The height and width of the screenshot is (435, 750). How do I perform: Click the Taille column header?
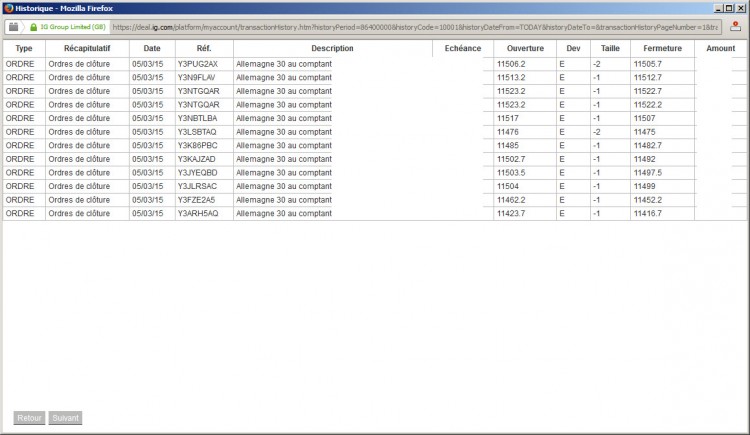pyautogui.click(x=610, y=48)
